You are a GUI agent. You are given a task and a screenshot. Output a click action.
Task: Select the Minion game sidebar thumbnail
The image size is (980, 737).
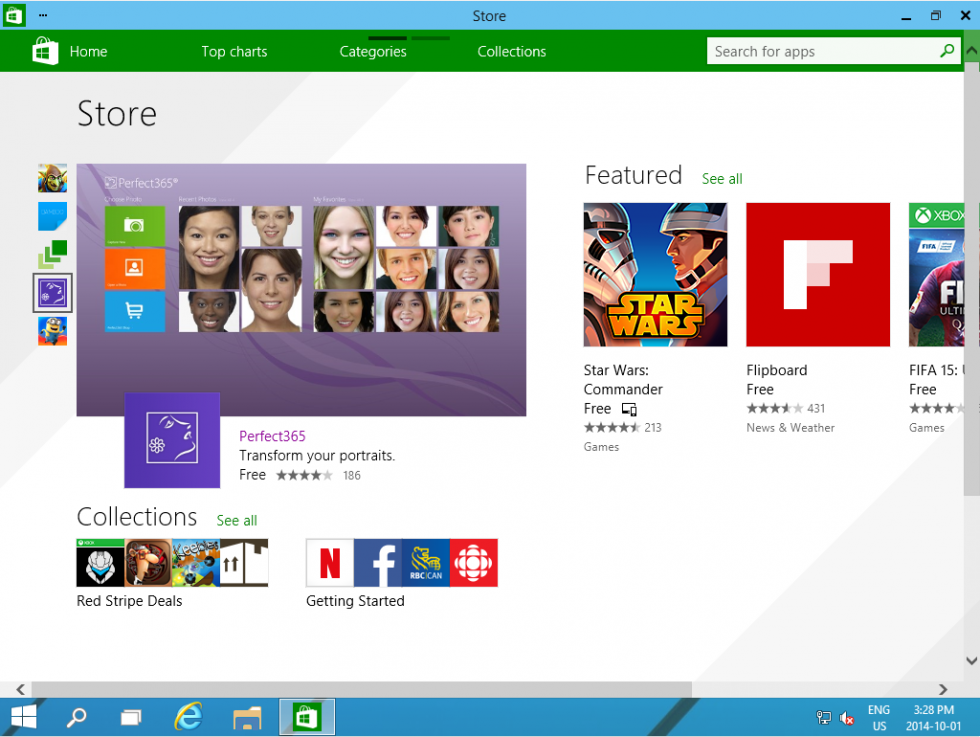point(52,330)
